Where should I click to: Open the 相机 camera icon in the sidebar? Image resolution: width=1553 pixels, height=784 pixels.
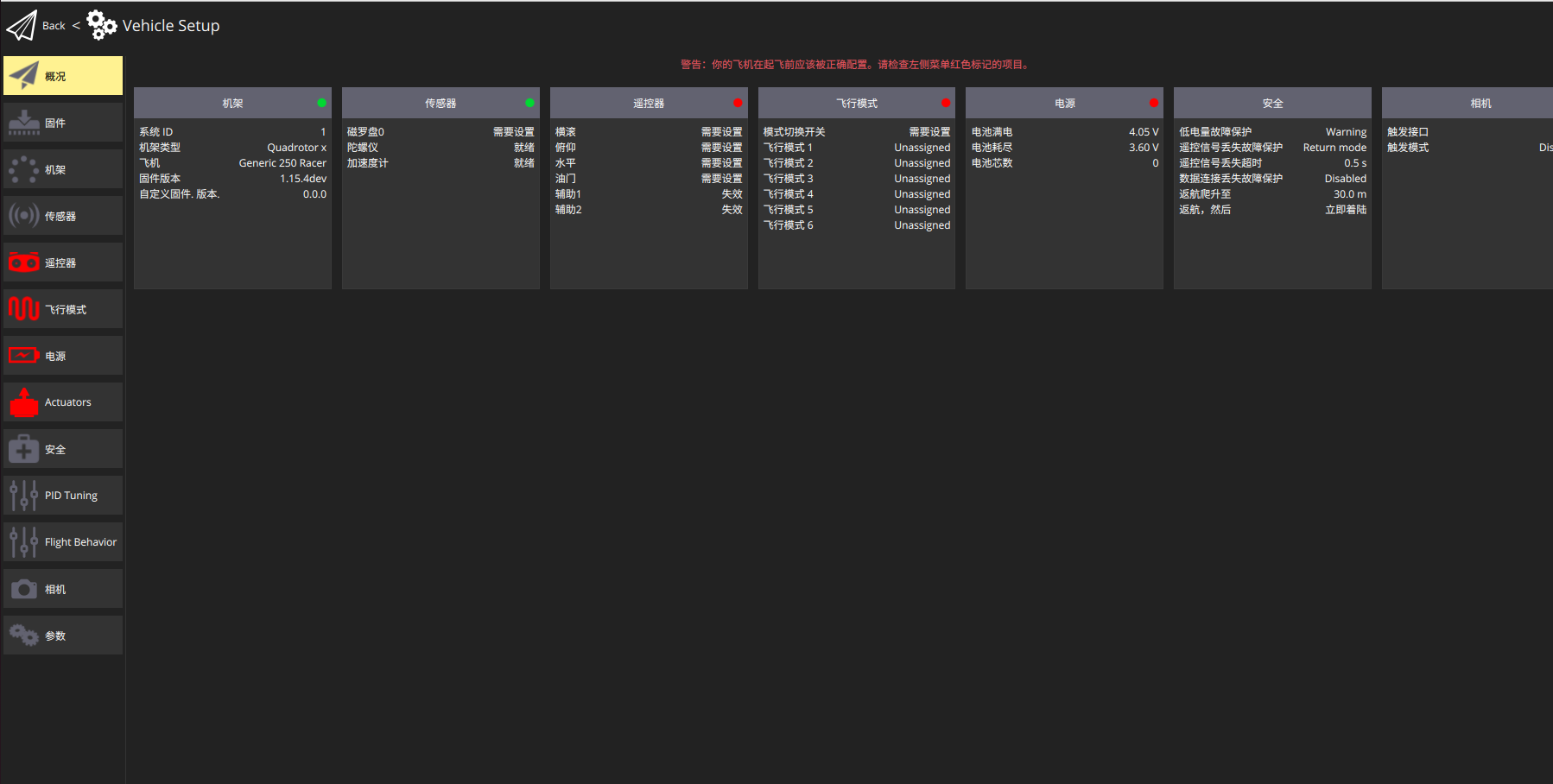click(x=24, y=589)
